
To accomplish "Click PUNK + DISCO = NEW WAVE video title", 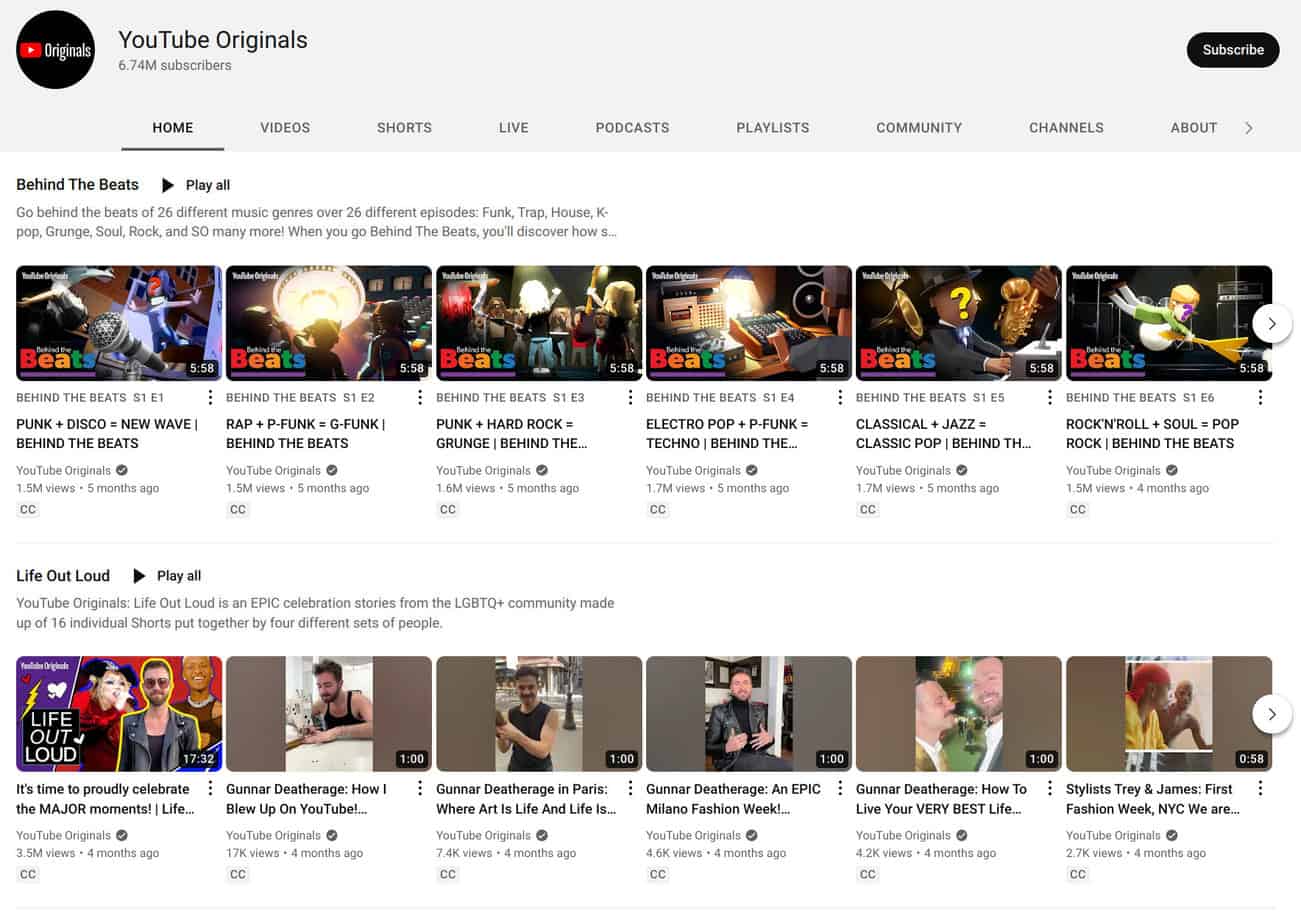I will click(107, 434).
